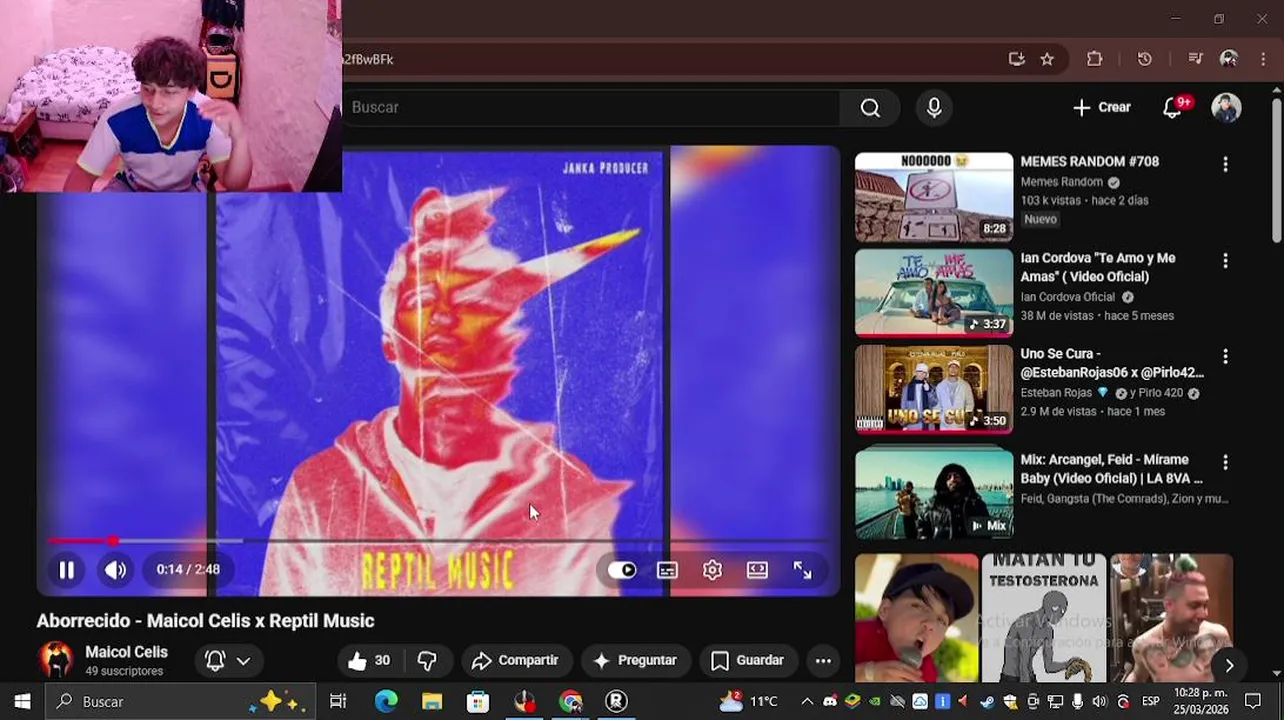Open MEMES RANDOM #708 video thumbnail
Viewport: 1284px width, 720px height.
(x=934, y=197)
